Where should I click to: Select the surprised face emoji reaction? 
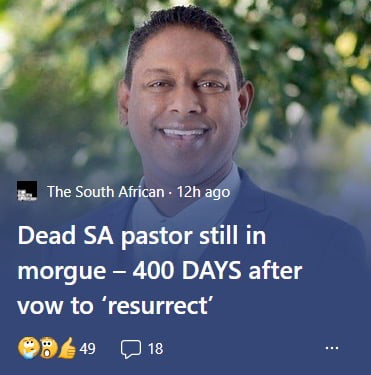pyautogui.click(x=49, y=348)
